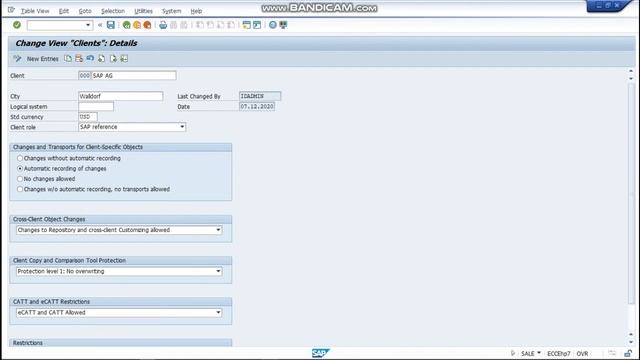Viewport: 640px width, 360px height.
Task: Click the Find Next icon
Action: (x=184, y=25)
